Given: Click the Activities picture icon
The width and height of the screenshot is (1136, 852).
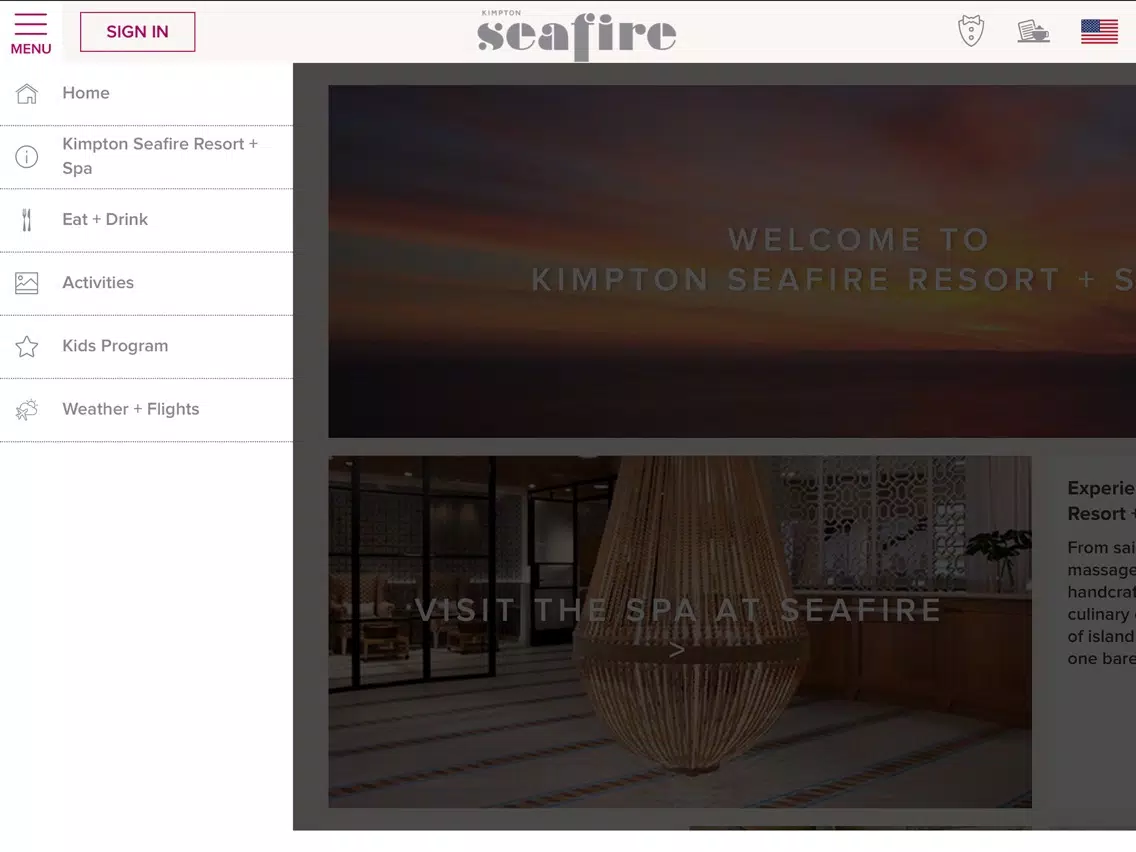Looking at the screenshot, I should click(27, 283).
